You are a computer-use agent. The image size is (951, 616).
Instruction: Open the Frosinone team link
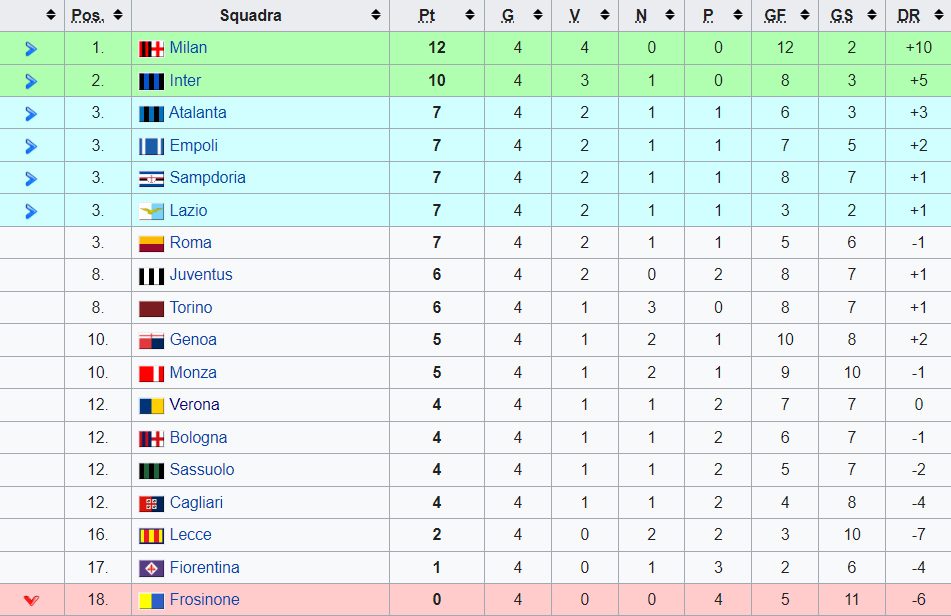click(x=204, y=600)
